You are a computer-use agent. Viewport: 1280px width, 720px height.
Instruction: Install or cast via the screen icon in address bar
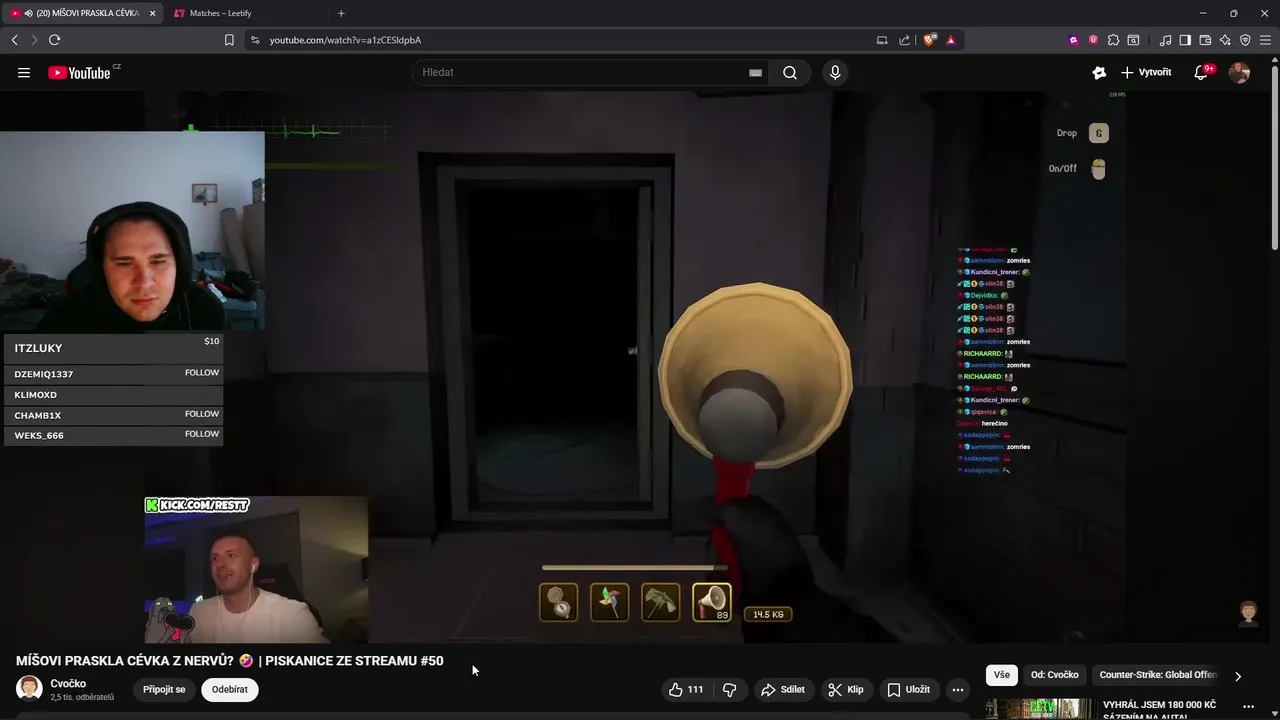point(882,40)
